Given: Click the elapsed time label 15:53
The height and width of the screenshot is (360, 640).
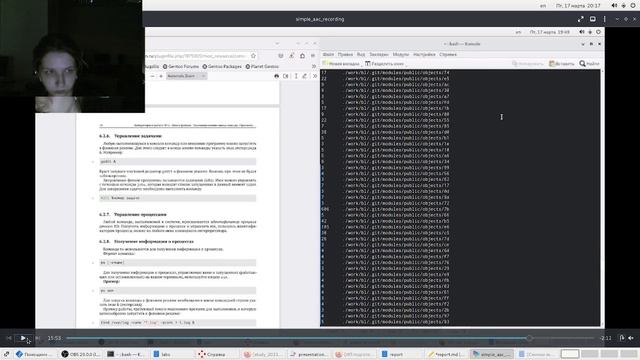Looking at the screenshot, I should pyautogui.click(x=54, y=338).
